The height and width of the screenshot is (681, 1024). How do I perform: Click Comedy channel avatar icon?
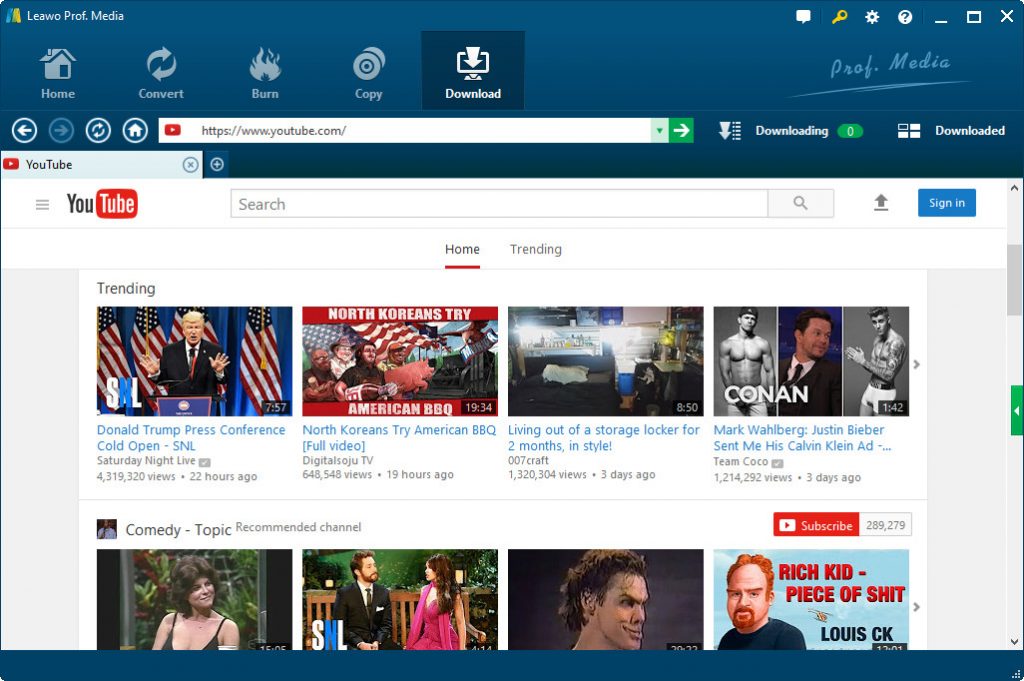point(106,529)
